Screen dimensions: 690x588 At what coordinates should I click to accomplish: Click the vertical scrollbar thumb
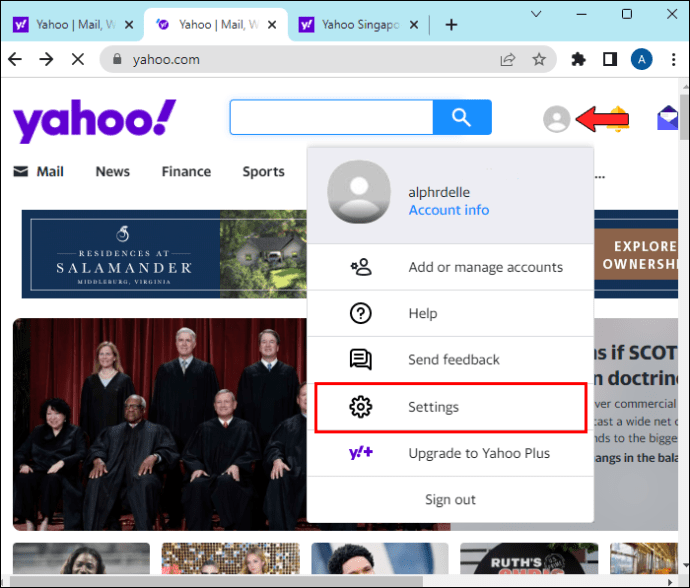pyautogui.click(x=684, y=117)
